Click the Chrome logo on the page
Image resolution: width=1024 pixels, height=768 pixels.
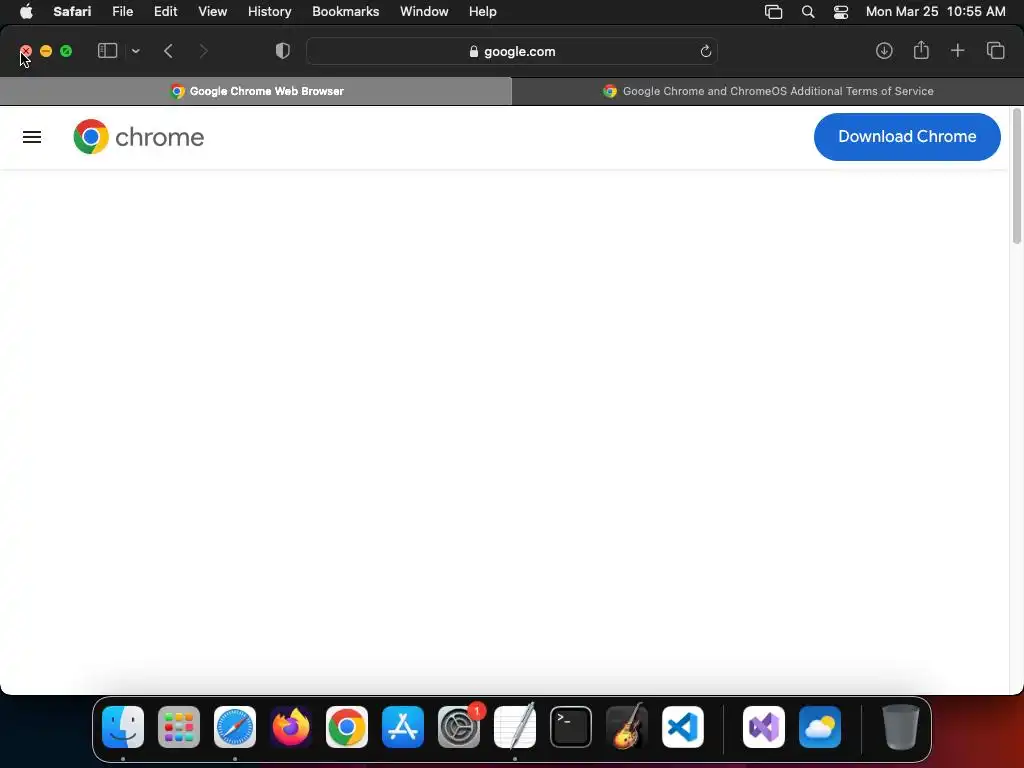pos(138,136)
